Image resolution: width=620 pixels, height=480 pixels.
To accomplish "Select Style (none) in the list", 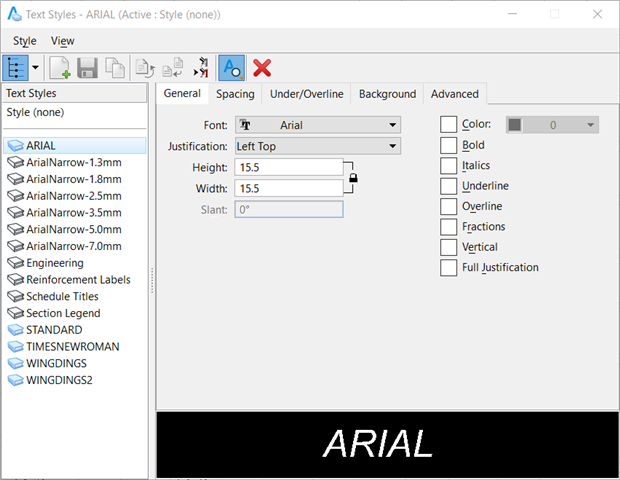I will [x=35, y=112].
